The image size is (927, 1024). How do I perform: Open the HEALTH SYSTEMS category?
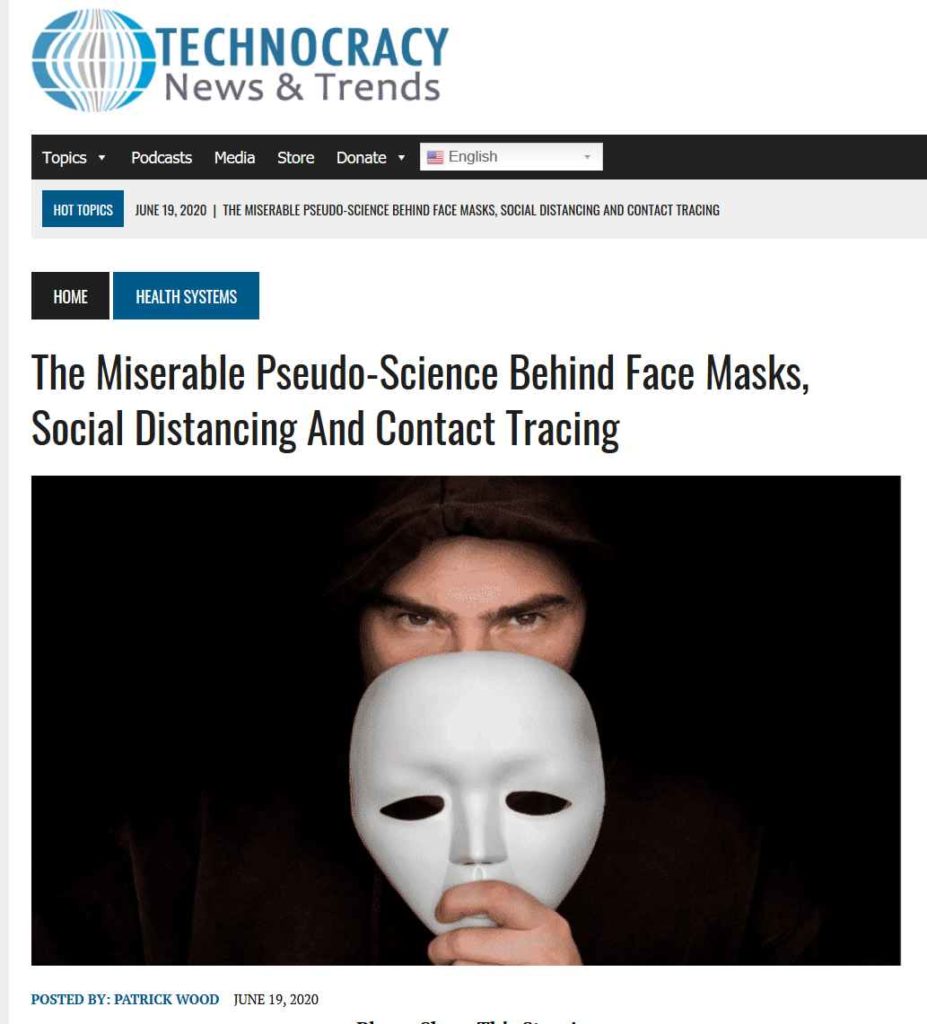(186, 296)
